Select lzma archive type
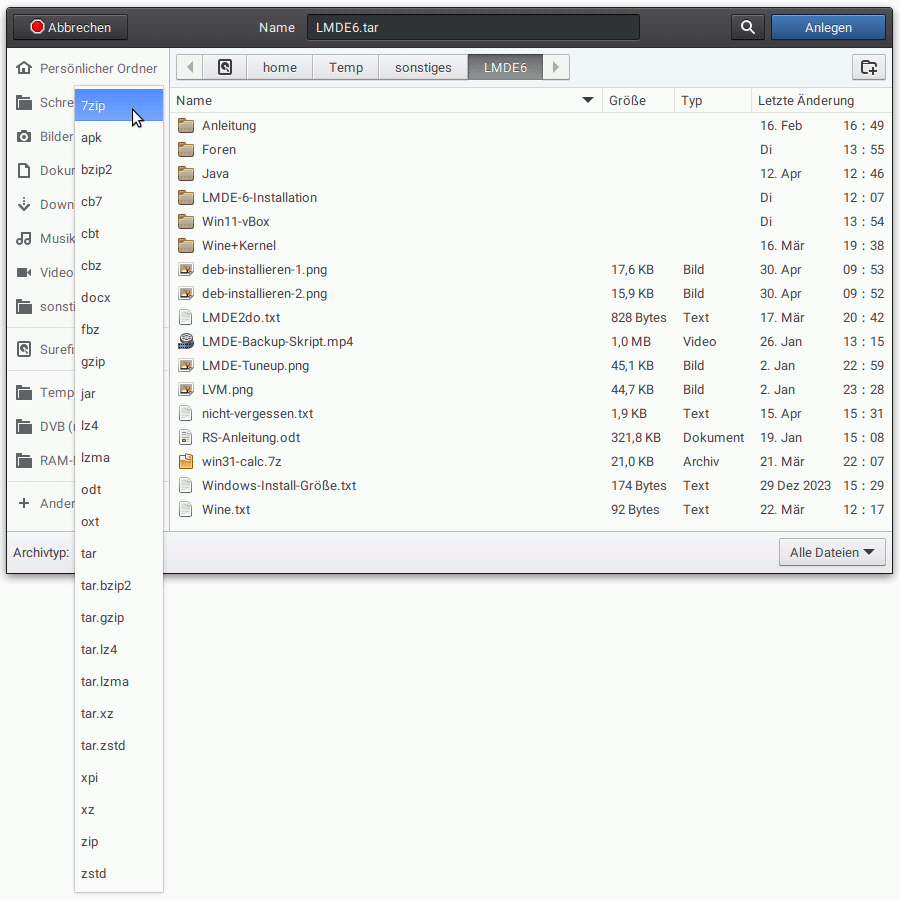This screenshot has height=900, width=900. pos(119,458)
